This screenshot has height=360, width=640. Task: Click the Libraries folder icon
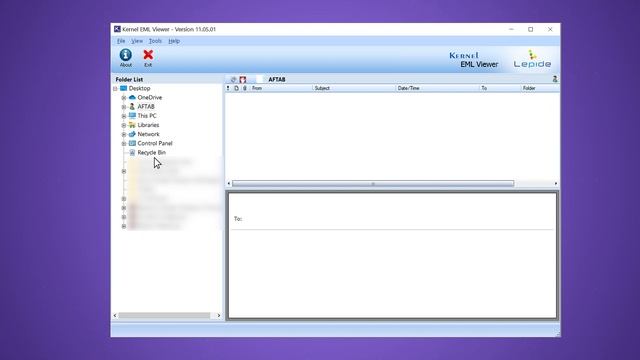click(x=132, y=125)
